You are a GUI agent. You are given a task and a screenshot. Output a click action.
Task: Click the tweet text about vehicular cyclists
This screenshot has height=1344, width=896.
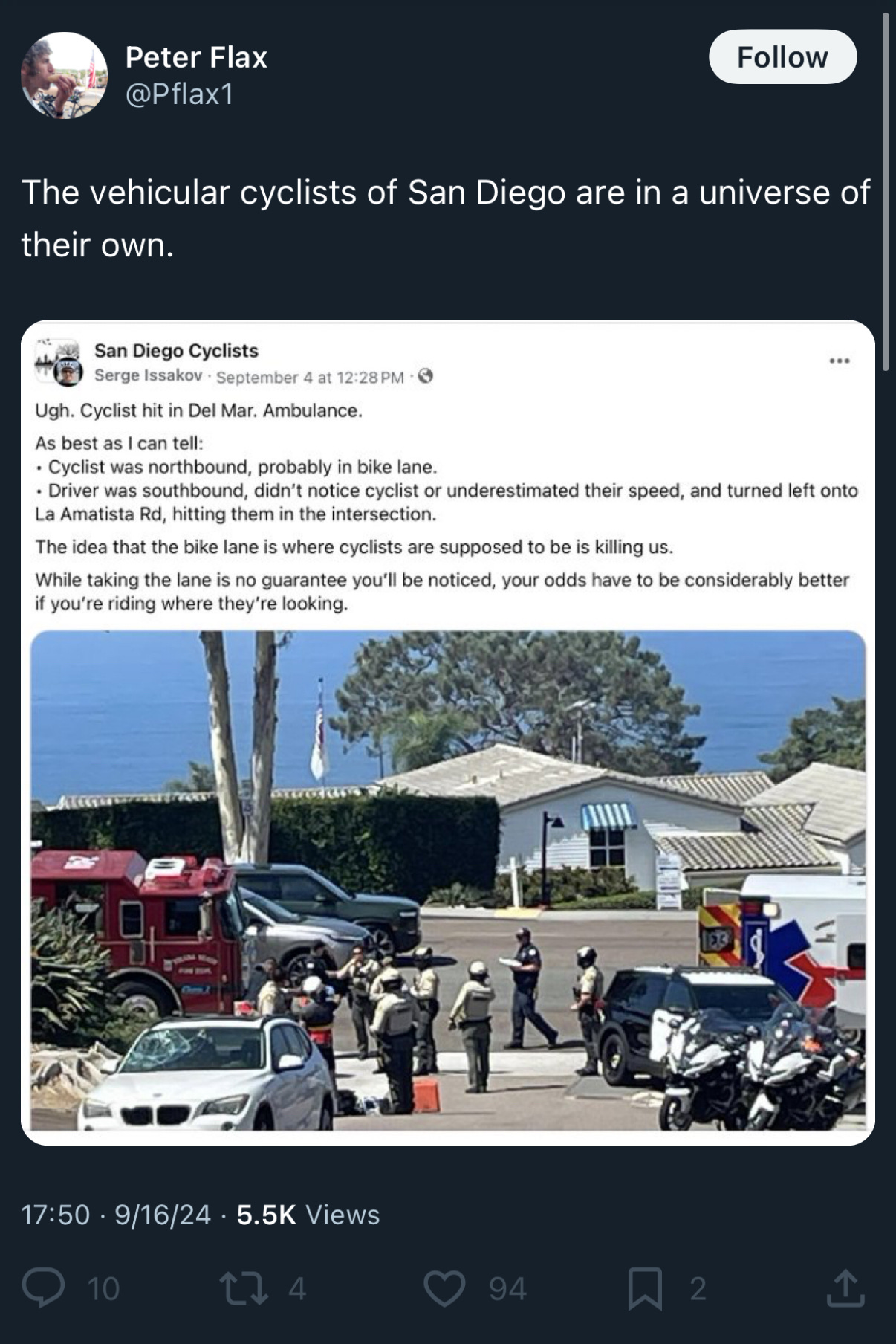[446, 219]
